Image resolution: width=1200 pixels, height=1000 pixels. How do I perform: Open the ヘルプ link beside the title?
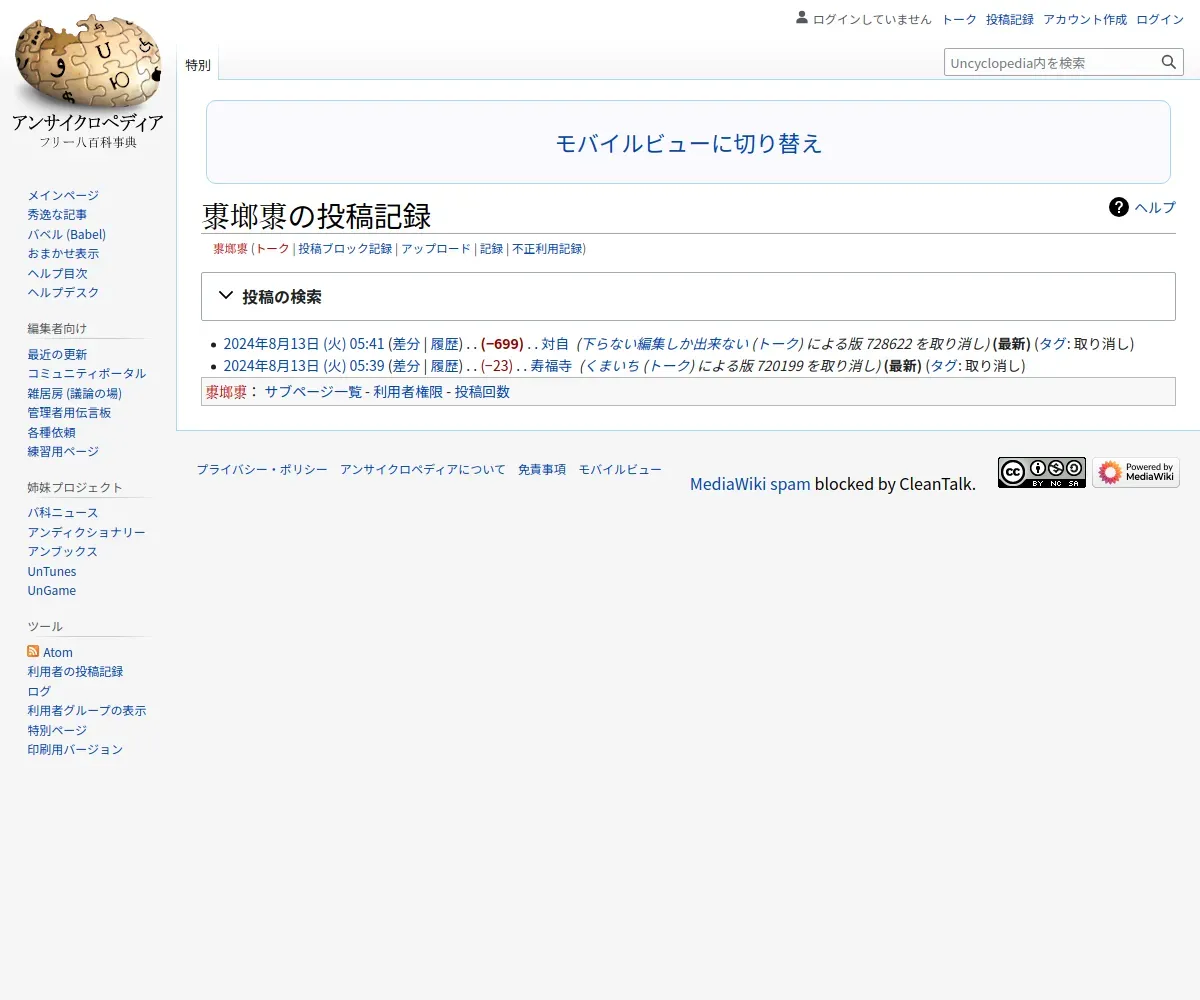click(x=1155, y=207)
